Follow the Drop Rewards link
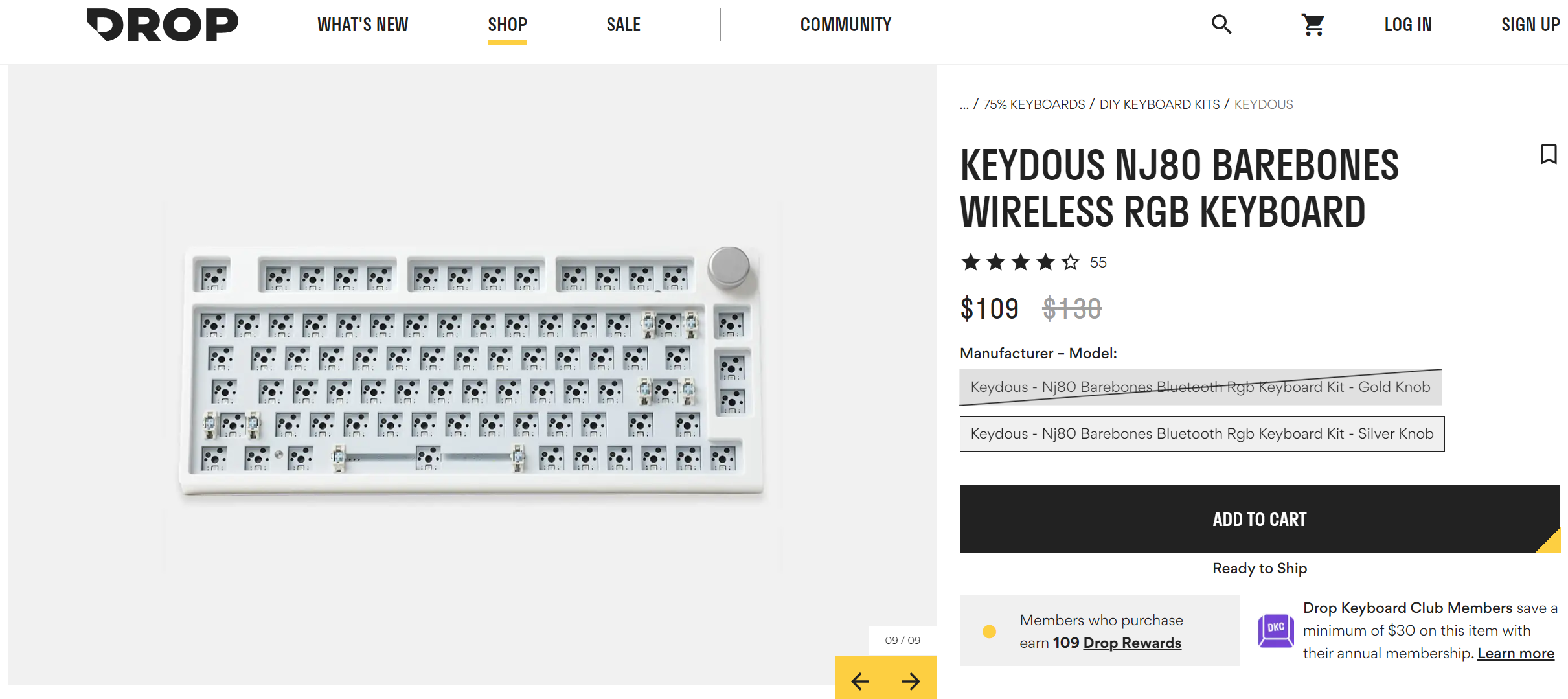The height and width of the screenshot is (699, 1568). pyautogui.click(x=1132, y=643)
